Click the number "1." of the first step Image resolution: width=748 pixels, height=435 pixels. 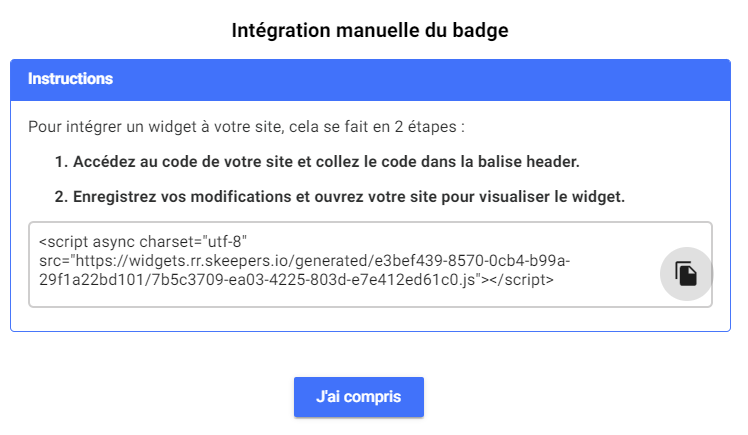coord(60,162)
